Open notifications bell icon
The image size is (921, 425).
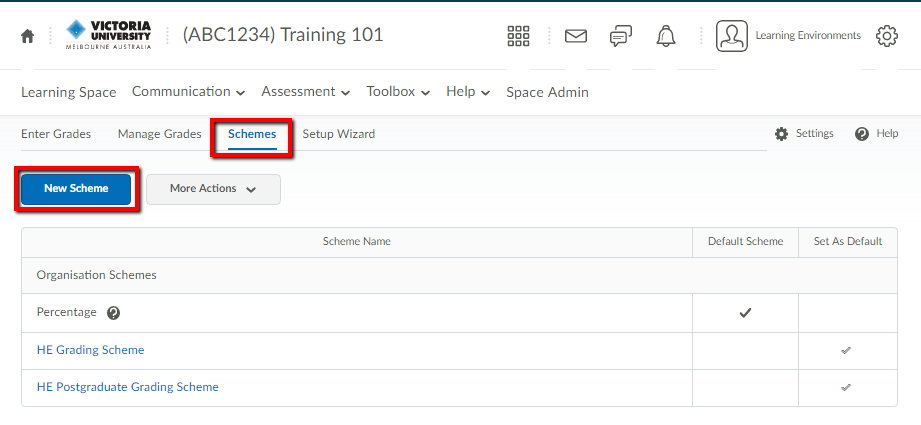click(x=665, y=36)
